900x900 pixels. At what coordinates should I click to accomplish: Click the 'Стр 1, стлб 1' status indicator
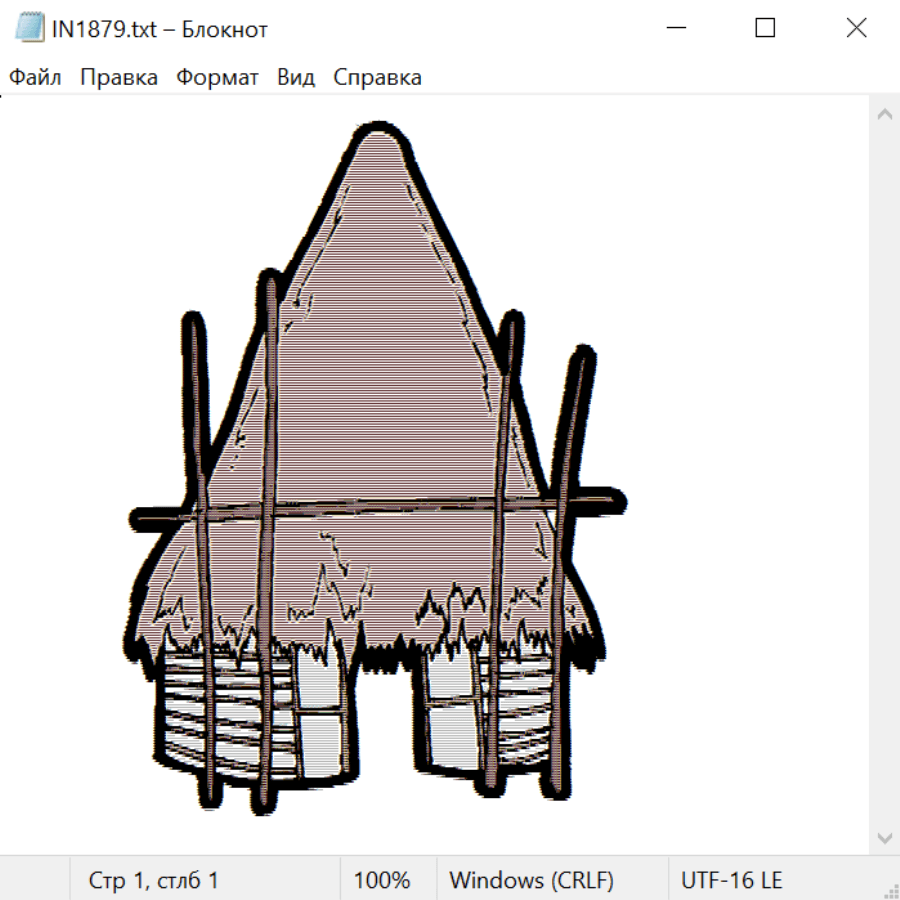[153, 881]
